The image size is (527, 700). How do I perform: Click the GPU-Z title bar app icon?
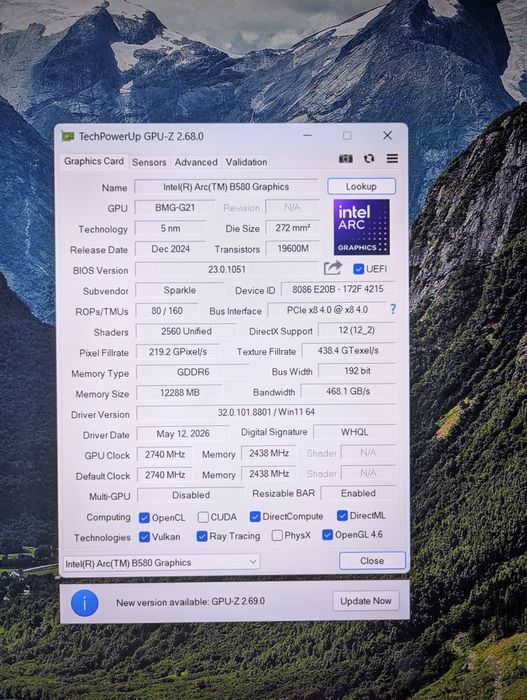(67, 136)
